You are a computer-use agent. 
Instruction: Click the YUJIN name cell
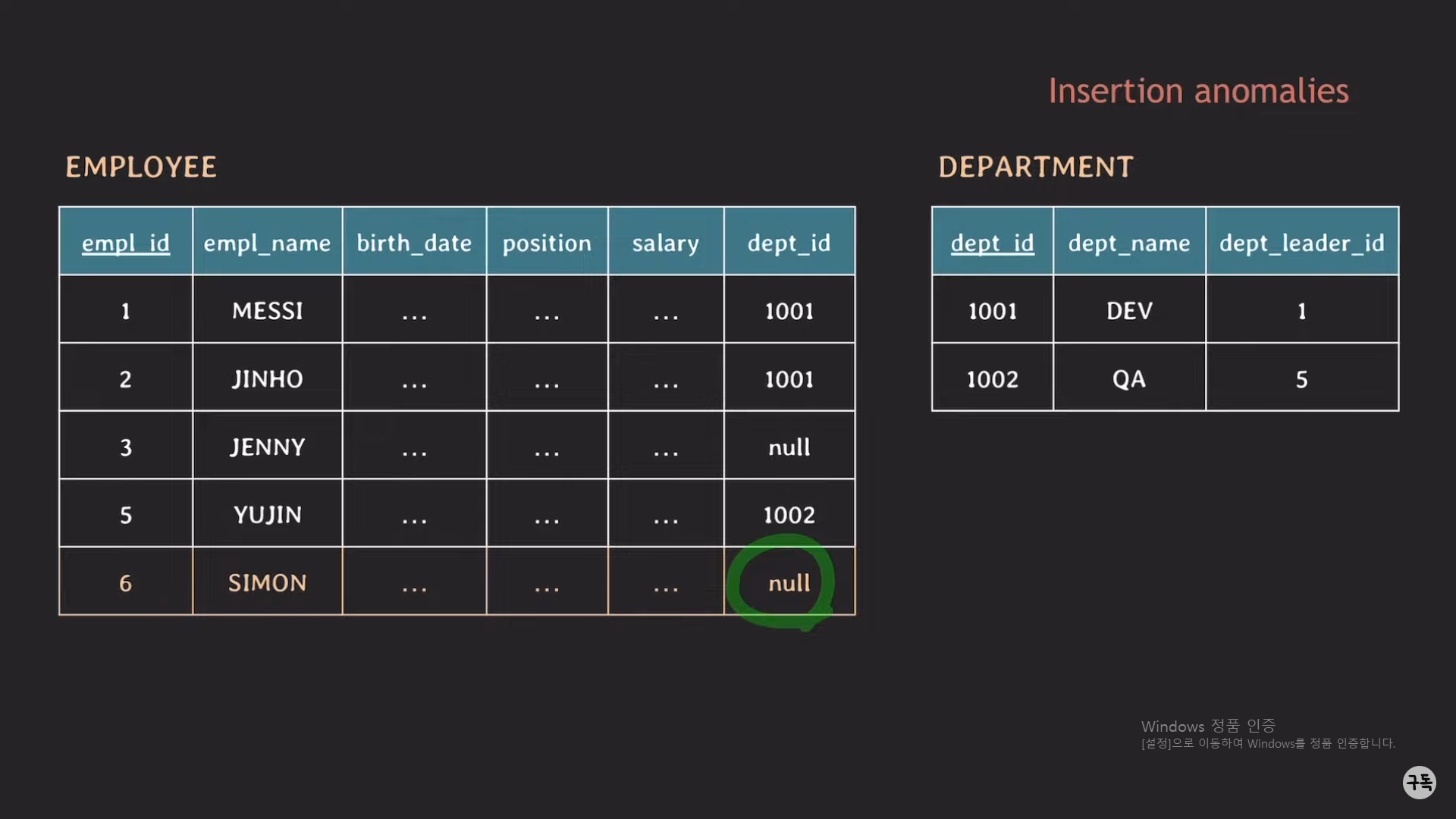[x=267, y=514]
